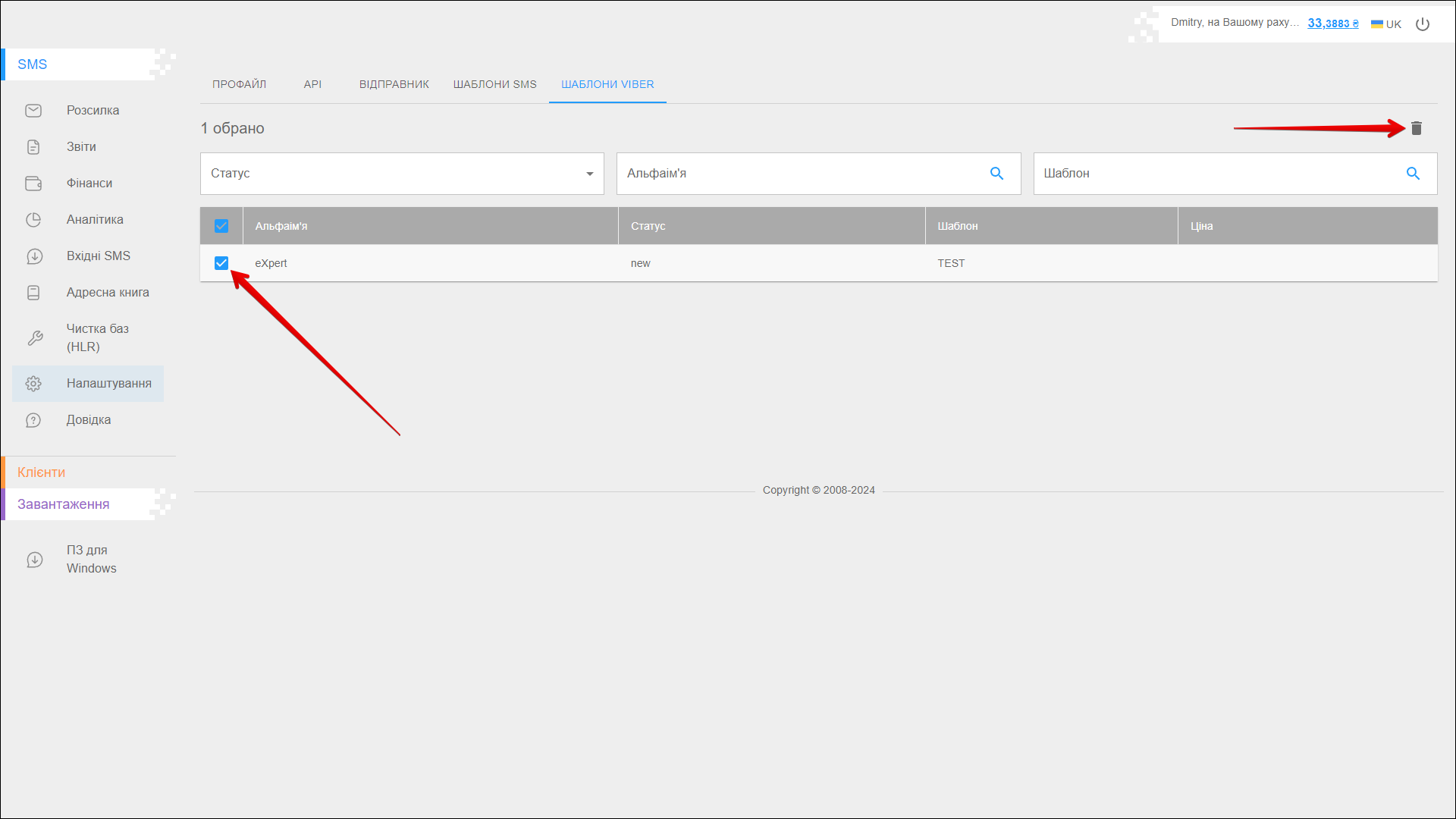Open Розсилка envelope menu item
1456x819 pixels.
pyautogui.click(x=93, y=111)
